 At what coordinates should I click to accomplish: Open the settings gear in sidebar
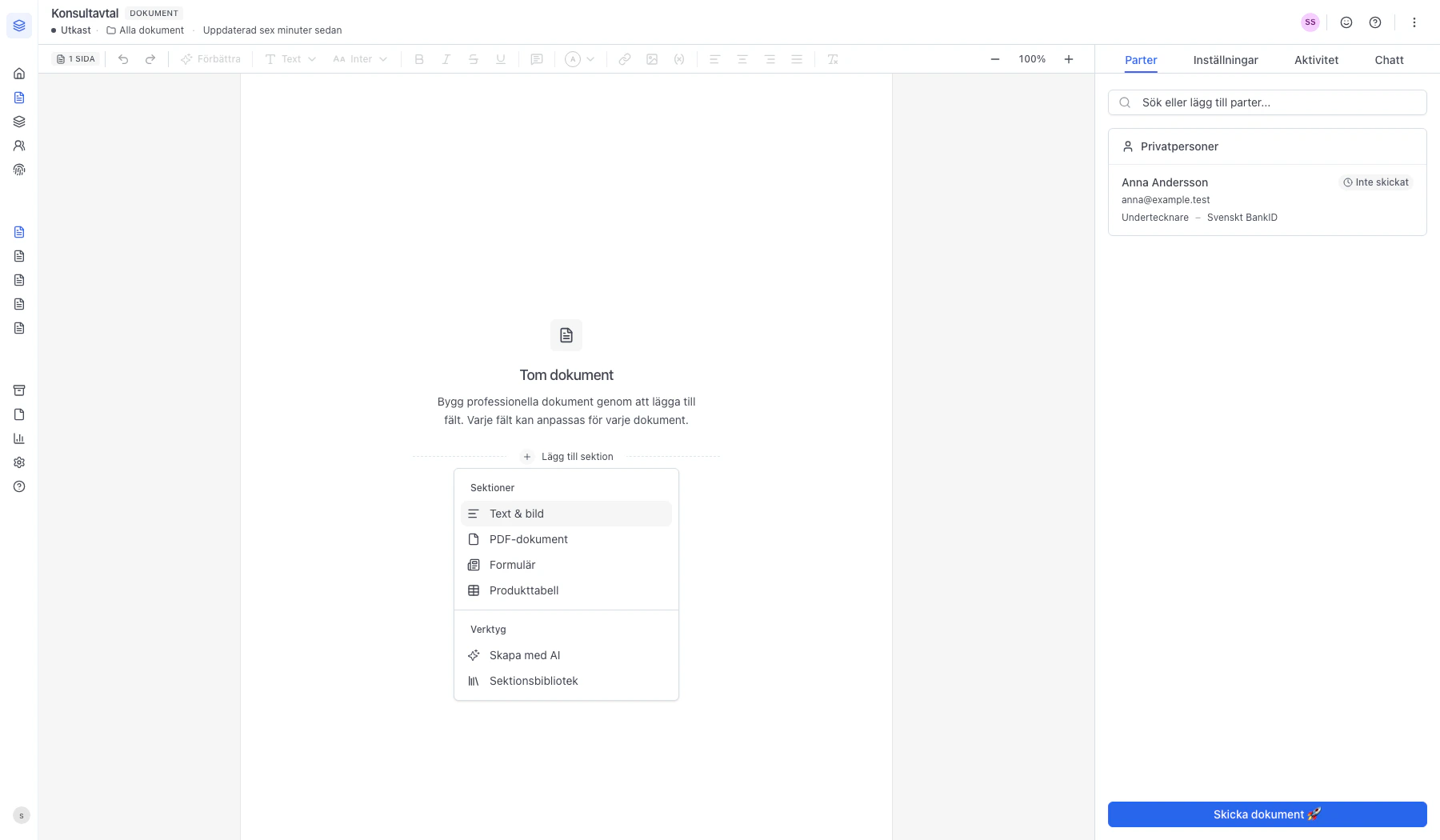[x=19, y=462]
